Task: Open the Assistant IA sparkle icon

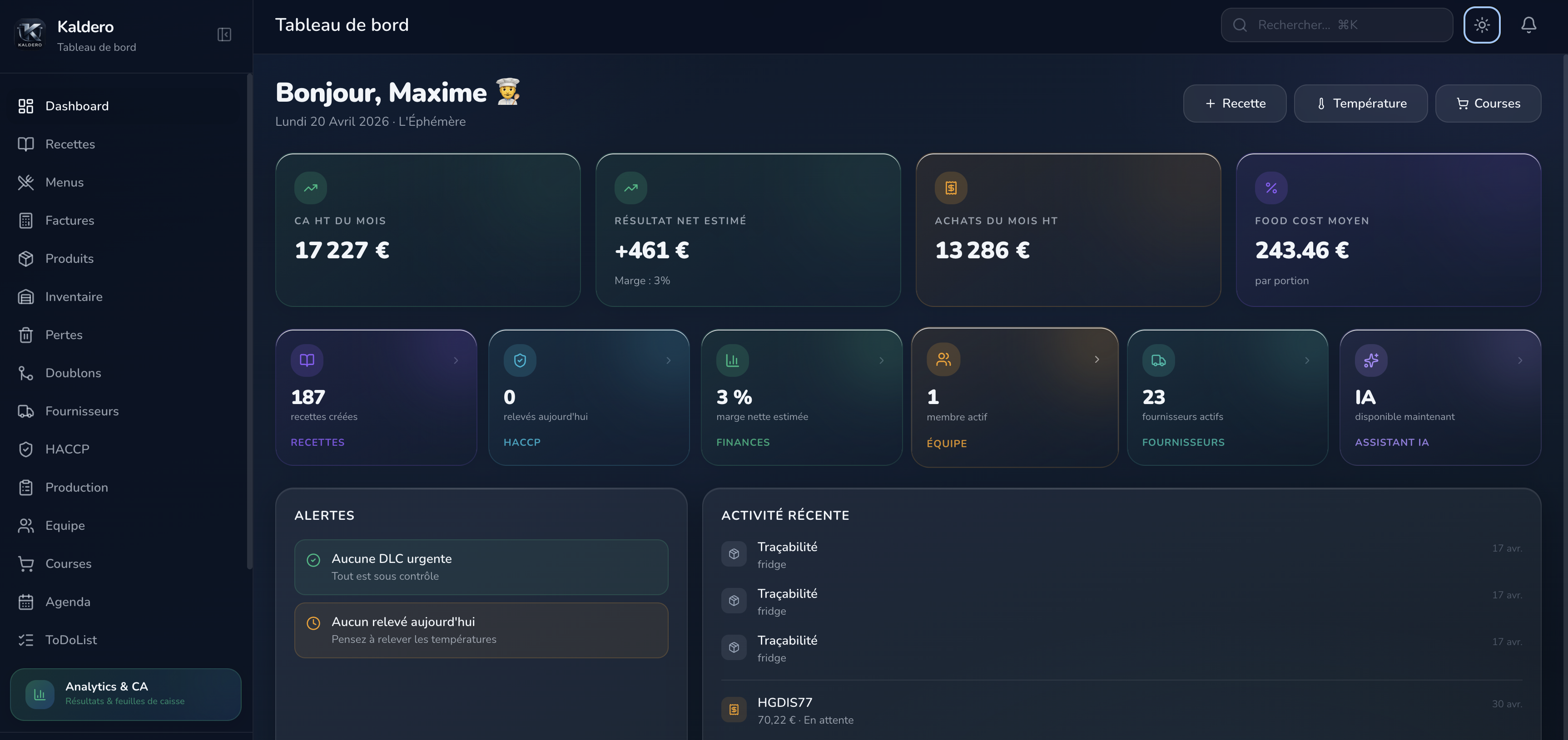Action: [x=1372, y=360]
